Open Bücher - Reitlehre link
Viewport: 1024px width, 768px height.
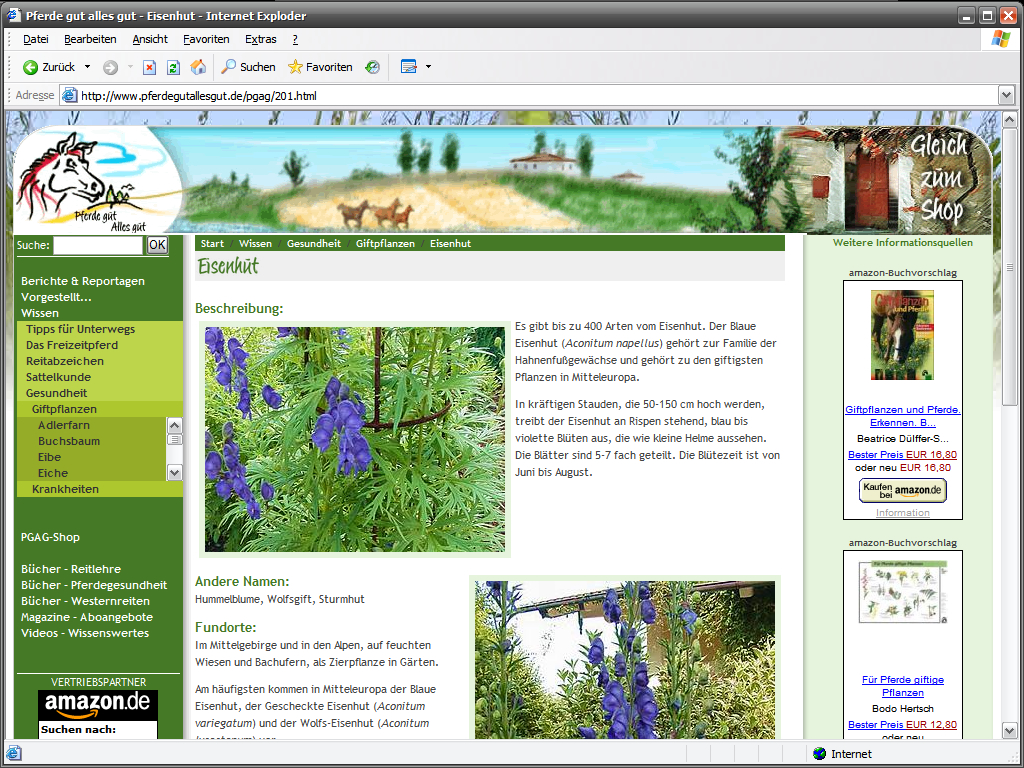(71, 569)
